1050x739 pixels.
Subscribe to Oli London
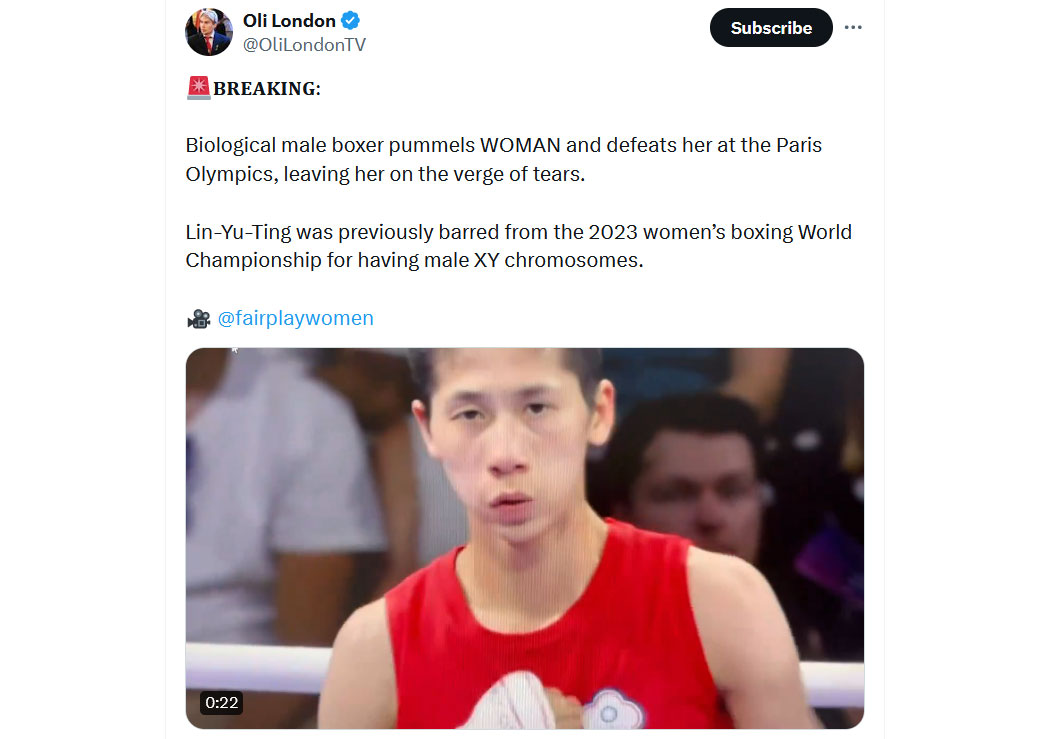[x=771, y=27]
